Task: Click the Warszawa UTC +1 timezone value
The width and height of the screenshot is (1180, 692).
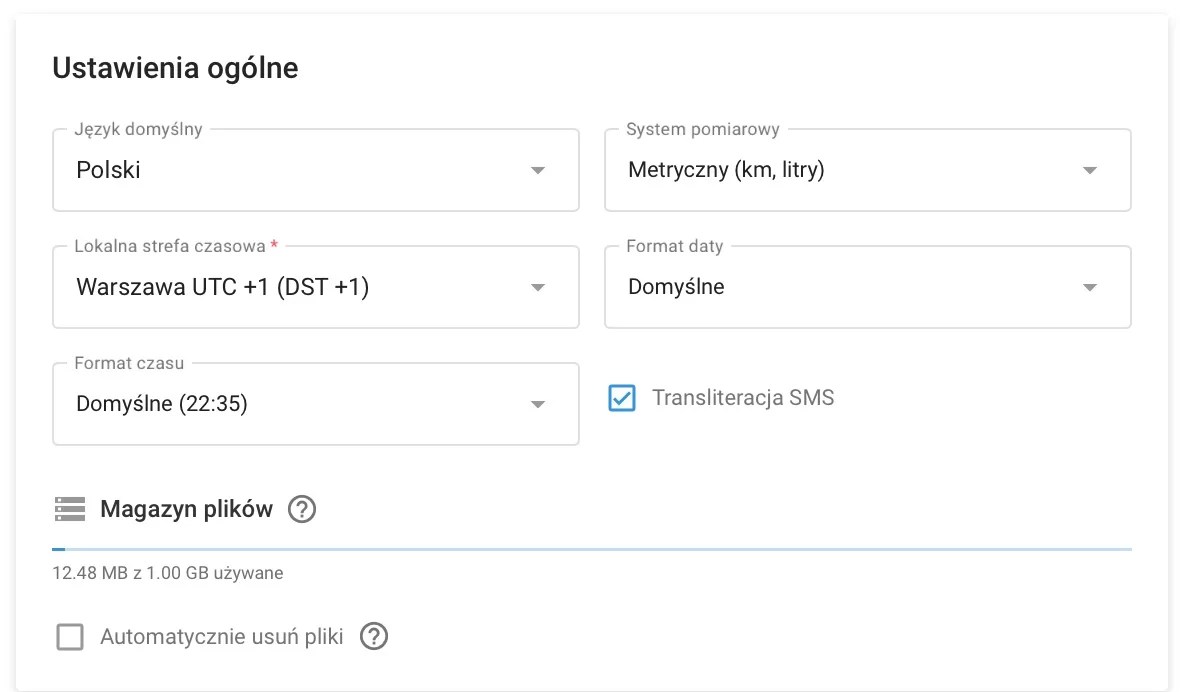Action: 223,288
